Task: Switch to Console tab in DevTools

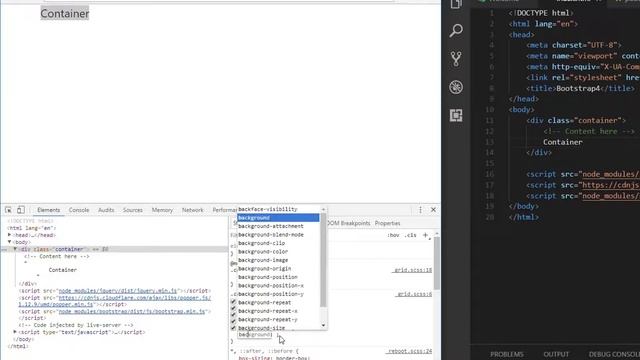Action: point(79,210)
